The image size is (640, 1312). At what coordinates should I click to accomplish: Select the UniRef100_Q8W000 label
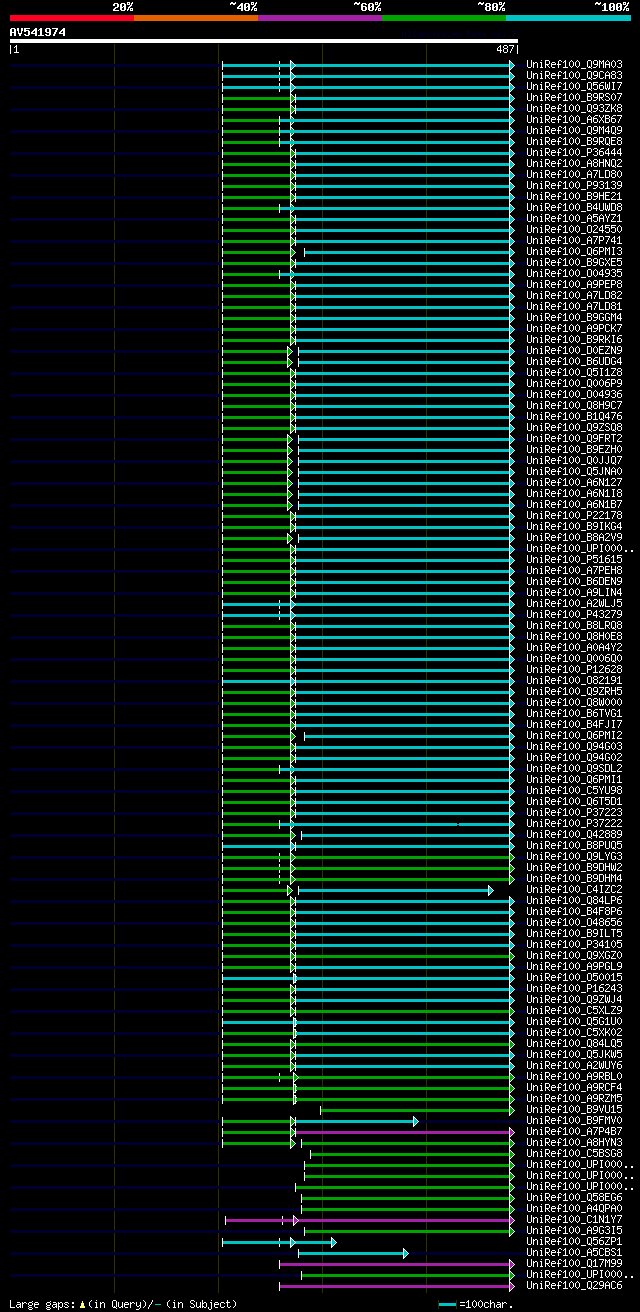coord(574,702)
